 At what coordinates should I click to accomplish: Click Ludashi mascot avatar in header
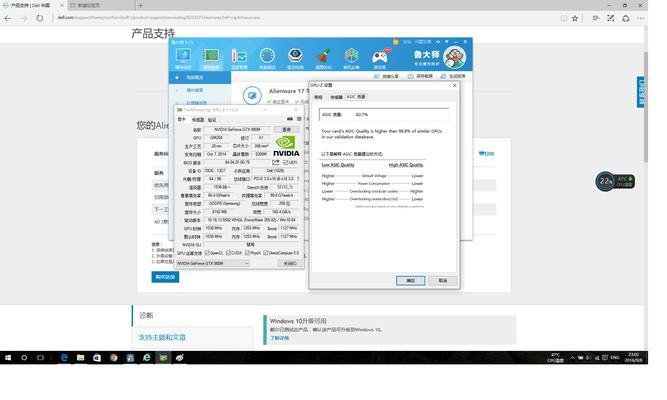point(454,57)
